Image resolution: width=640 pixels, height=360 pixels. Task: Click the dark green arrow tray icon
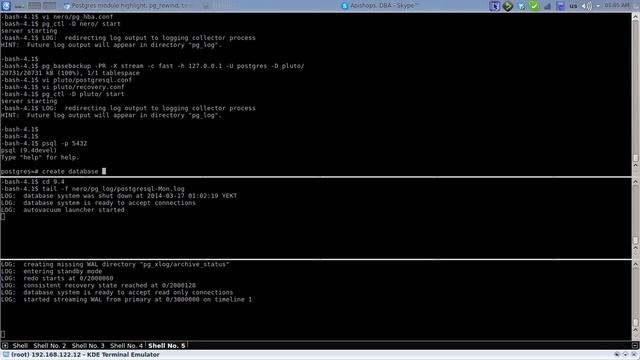tap(507, 6)
